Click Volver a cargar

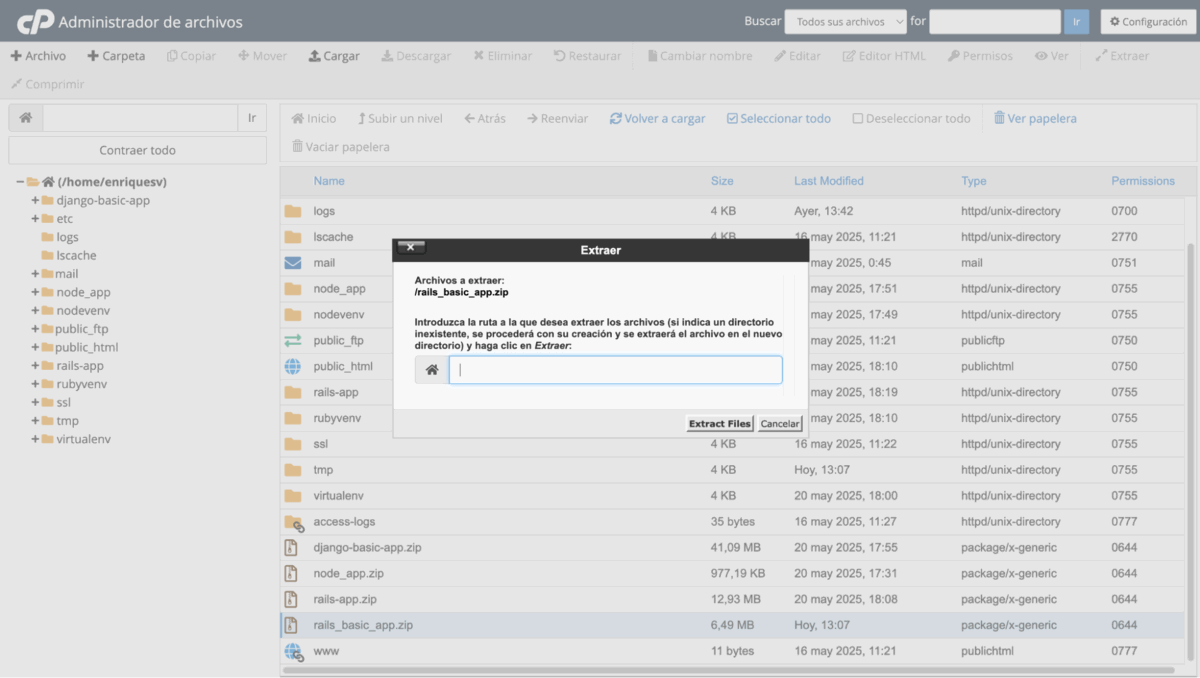coord(658,118)
